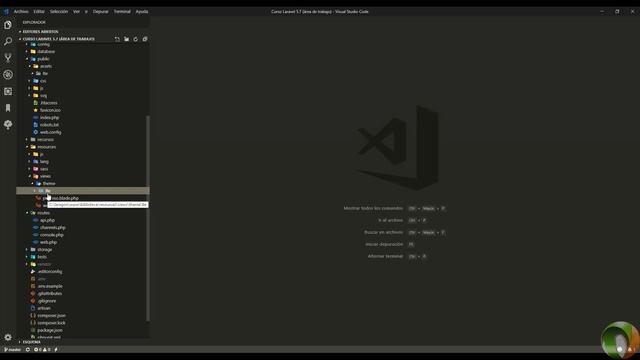Create a new folder in workspace
The image size is (640, 360).
pyautogui.click(x=127, y=39)
